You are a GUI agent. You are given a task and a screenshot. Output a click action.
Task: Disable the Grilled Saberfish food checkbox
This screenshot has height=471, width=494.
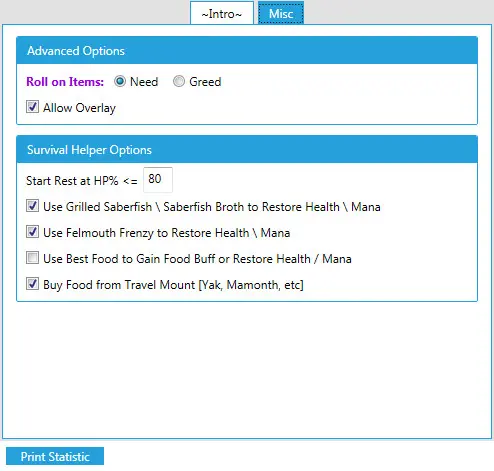[x=32, y=206]
